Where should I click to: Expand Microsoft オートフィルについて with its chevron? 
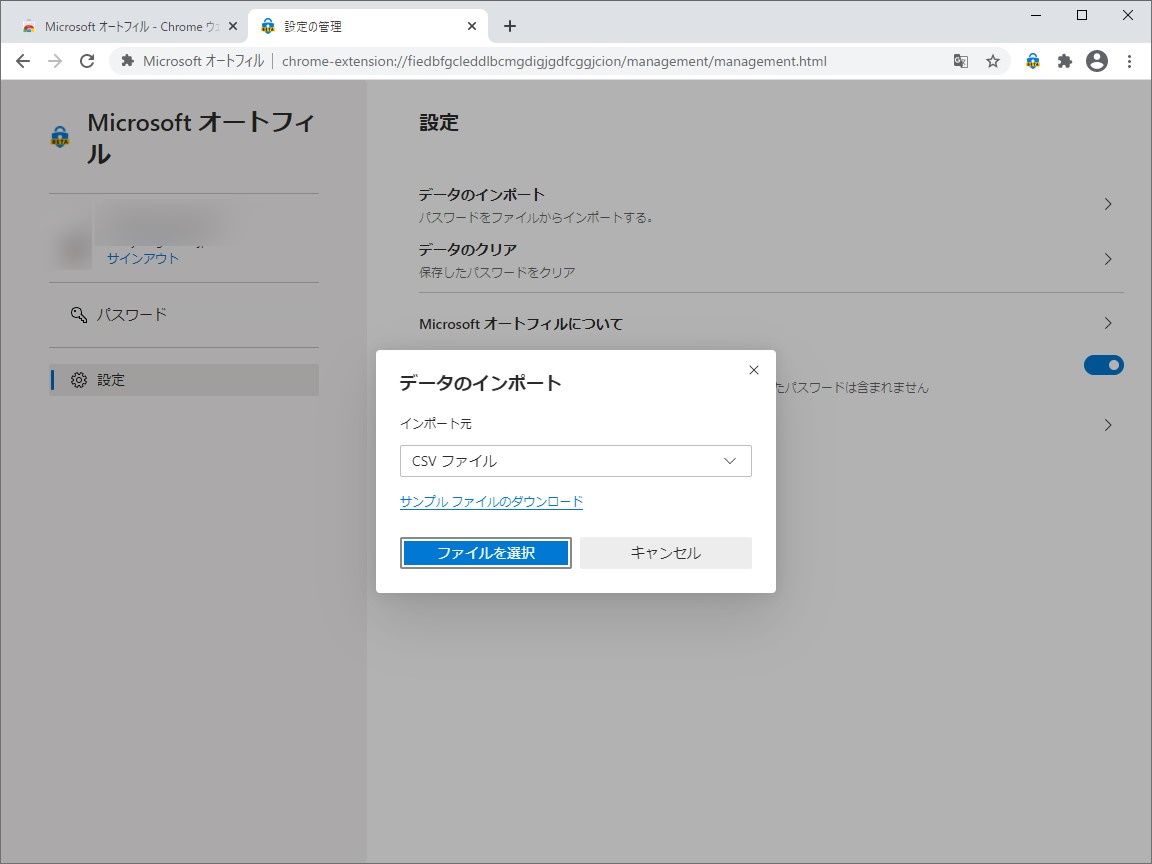(x=1108, y=323)
